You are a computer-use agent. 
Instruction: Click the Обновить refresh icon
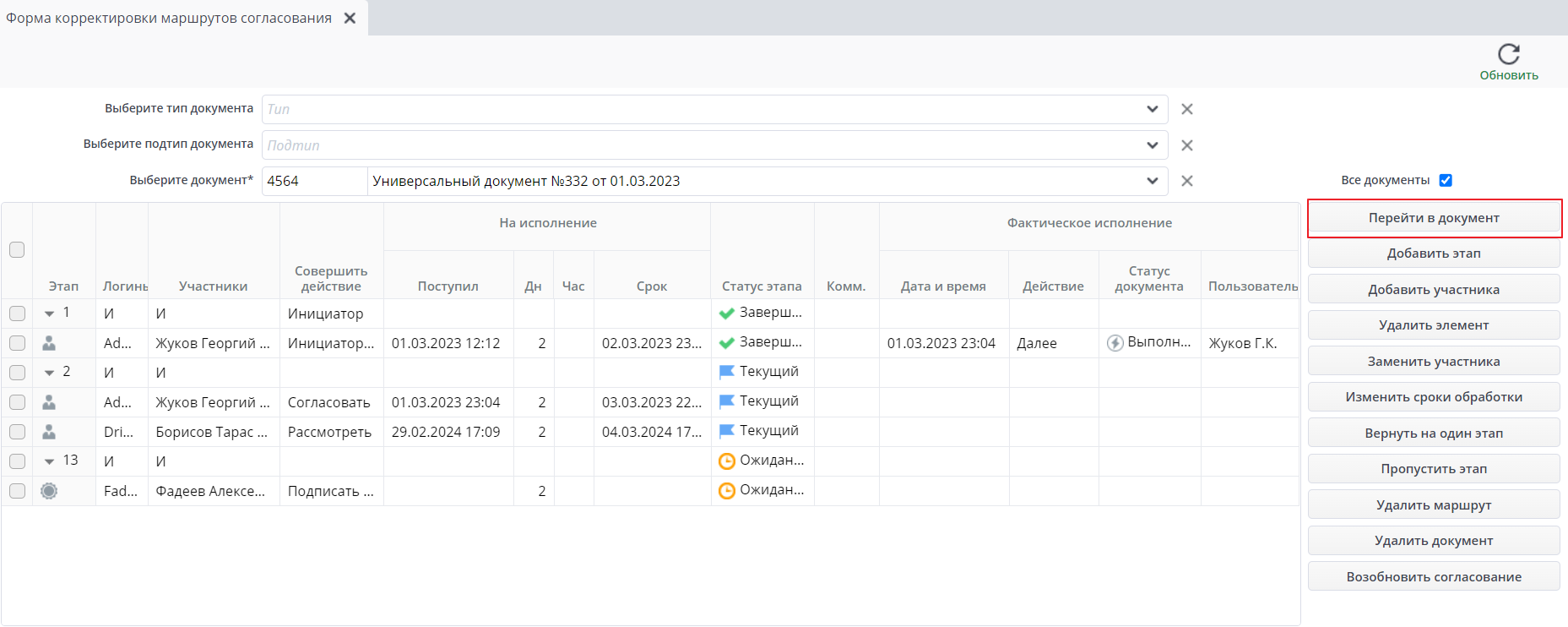(x=1508, y=55)
